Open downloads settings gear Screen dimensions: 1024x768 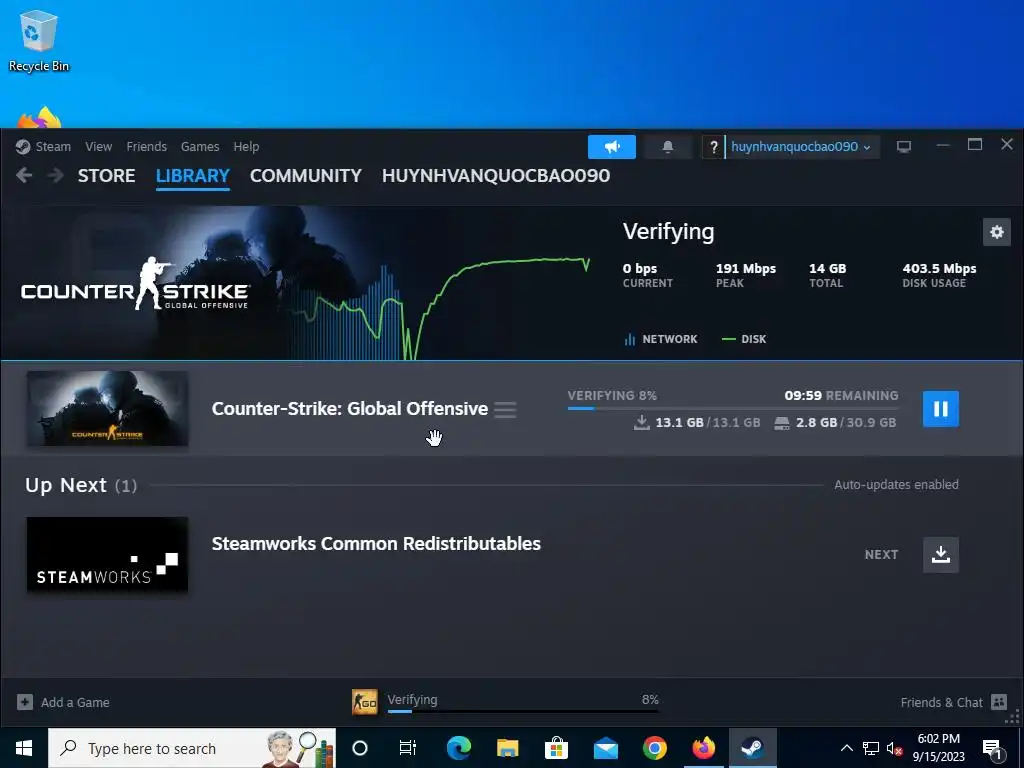click(x=997, y=232)
